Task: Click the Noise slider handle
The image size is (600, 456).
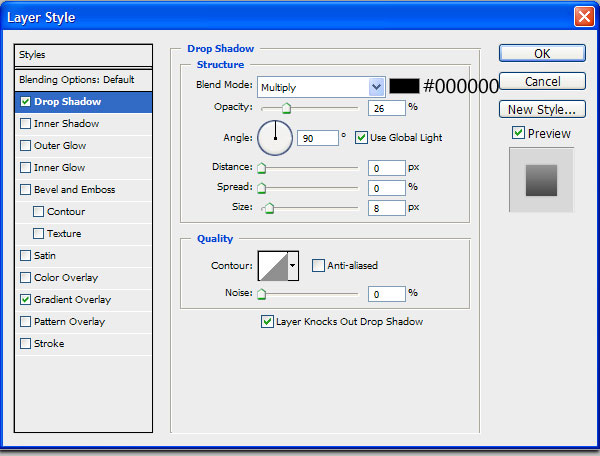Action: (x=261, y=294)
